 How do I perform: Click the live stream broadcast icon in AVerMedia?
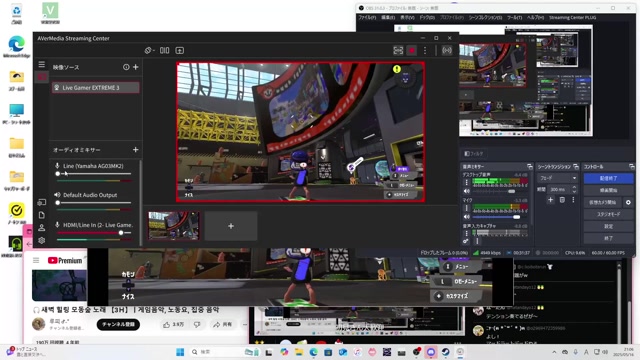pos(447,50)
